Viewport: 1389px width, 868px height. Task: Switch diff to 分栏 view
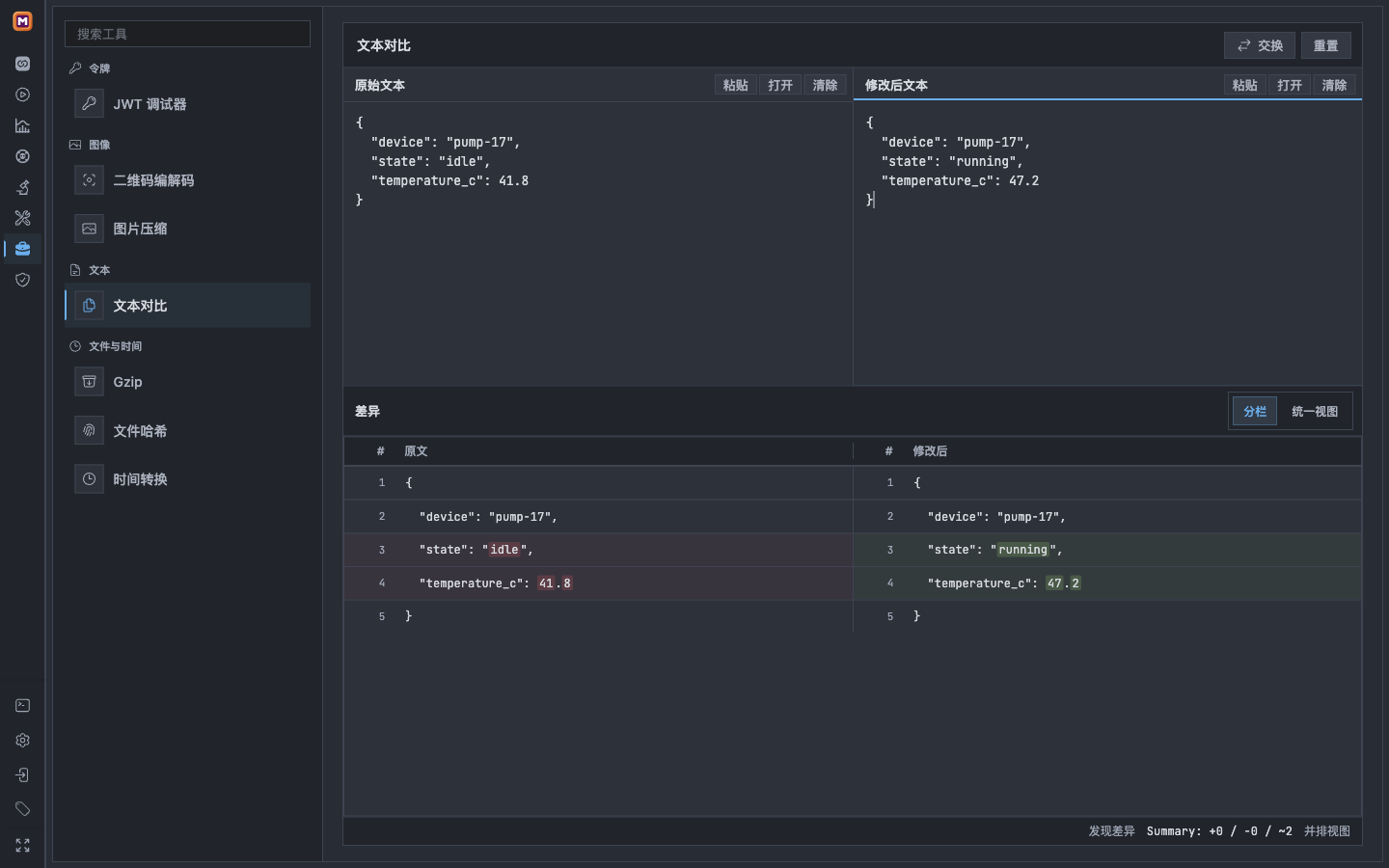1255,411
